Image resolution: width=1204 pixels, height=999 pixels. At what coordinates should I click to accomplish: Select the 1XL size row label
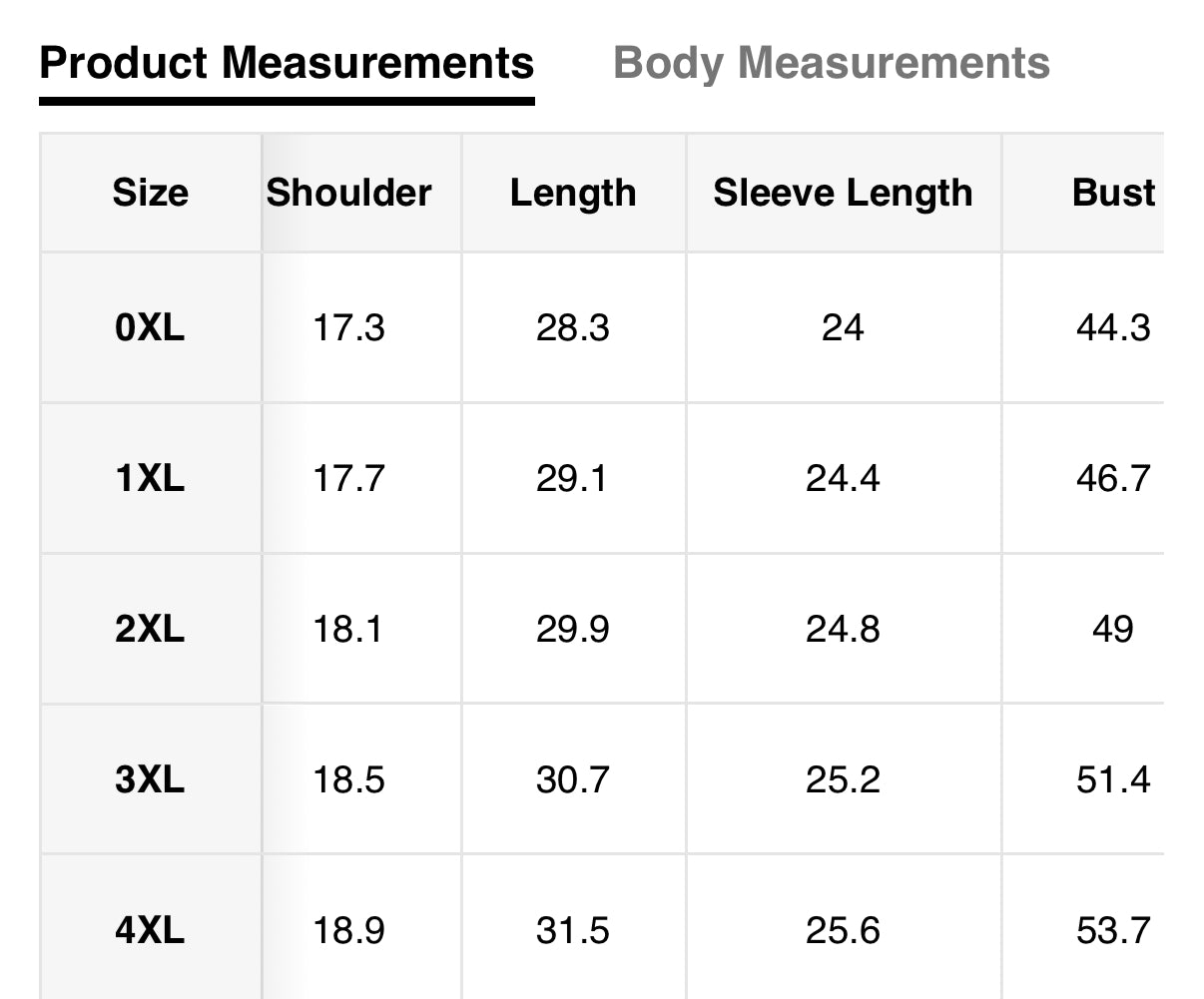click(150, 479)
